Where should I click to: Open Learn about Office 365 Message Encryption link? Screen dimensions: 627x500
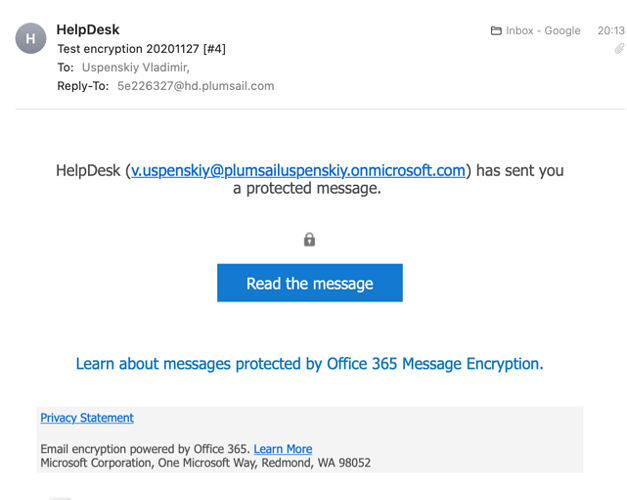tap(310, 364)
